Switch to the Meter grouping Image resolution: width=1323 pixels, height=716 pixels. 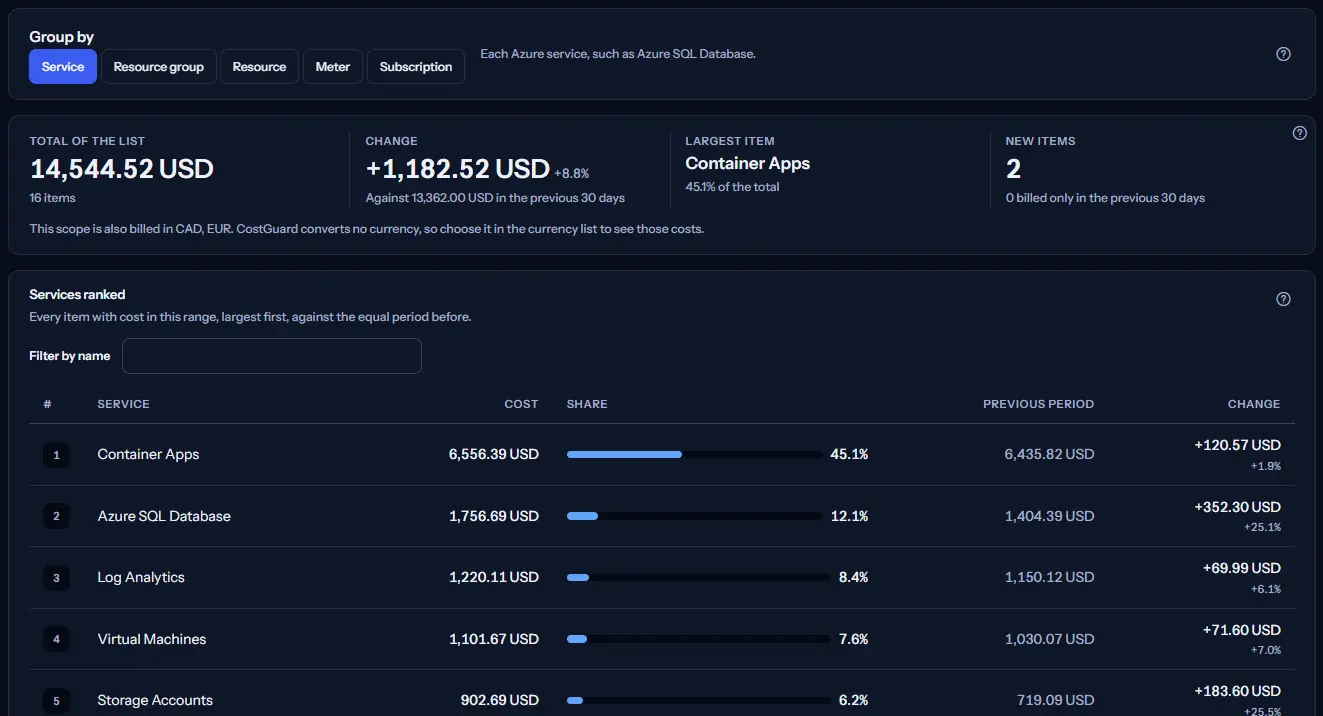[333, 67]
